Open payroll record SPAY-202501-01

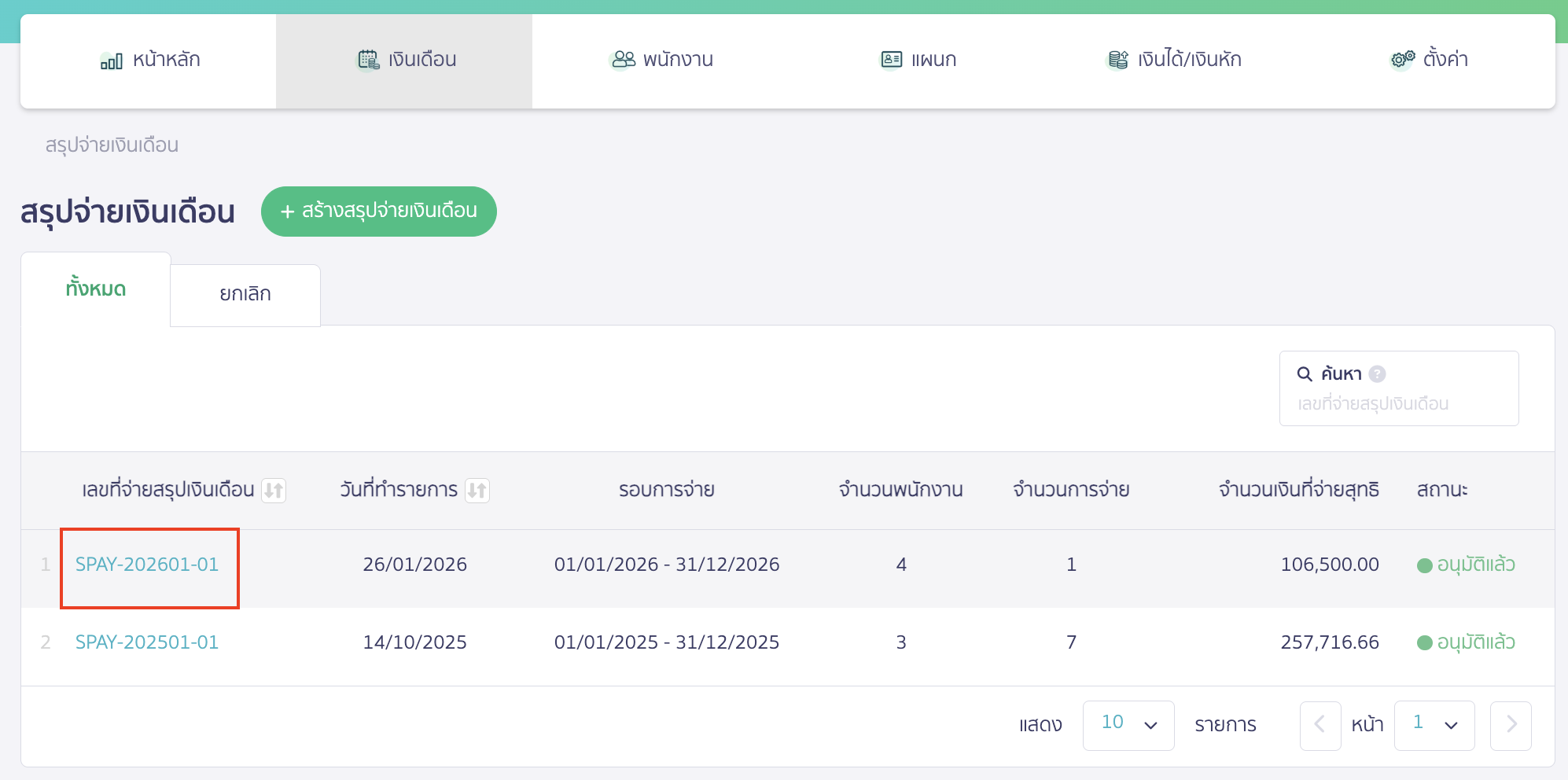[147, 642]
